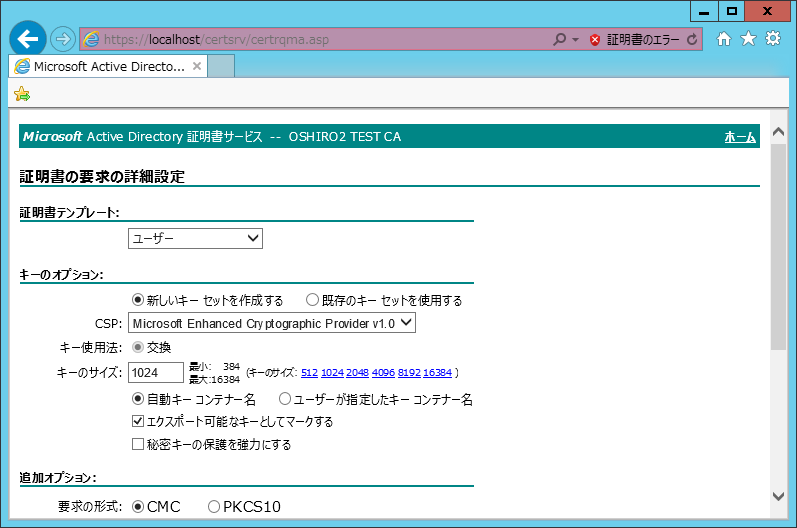Click the 最大:16384 text
The height and width of the screenshot is (528, 797).
(x=214, y=380)
